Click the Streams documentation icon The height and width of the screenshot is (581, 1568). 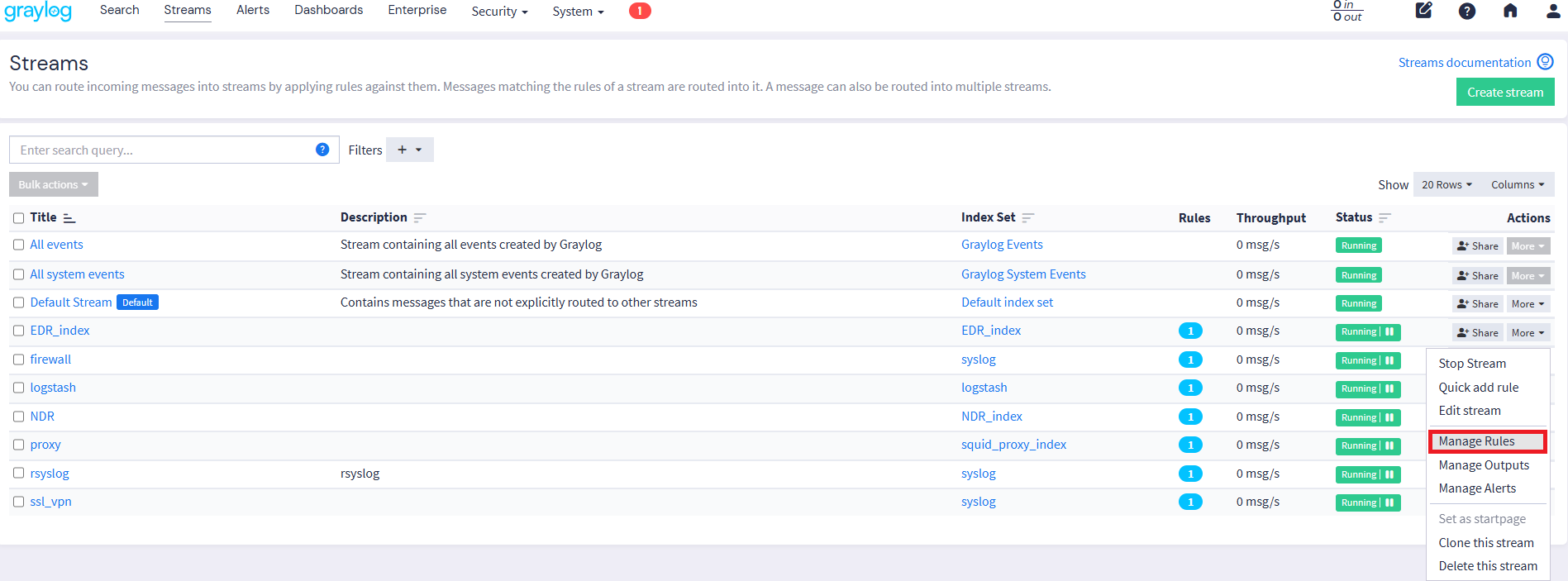[1545, 62]
